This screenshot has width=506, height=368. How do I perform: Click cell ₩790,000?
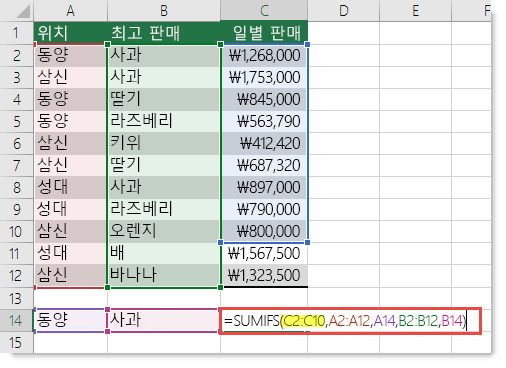(264, 209)
